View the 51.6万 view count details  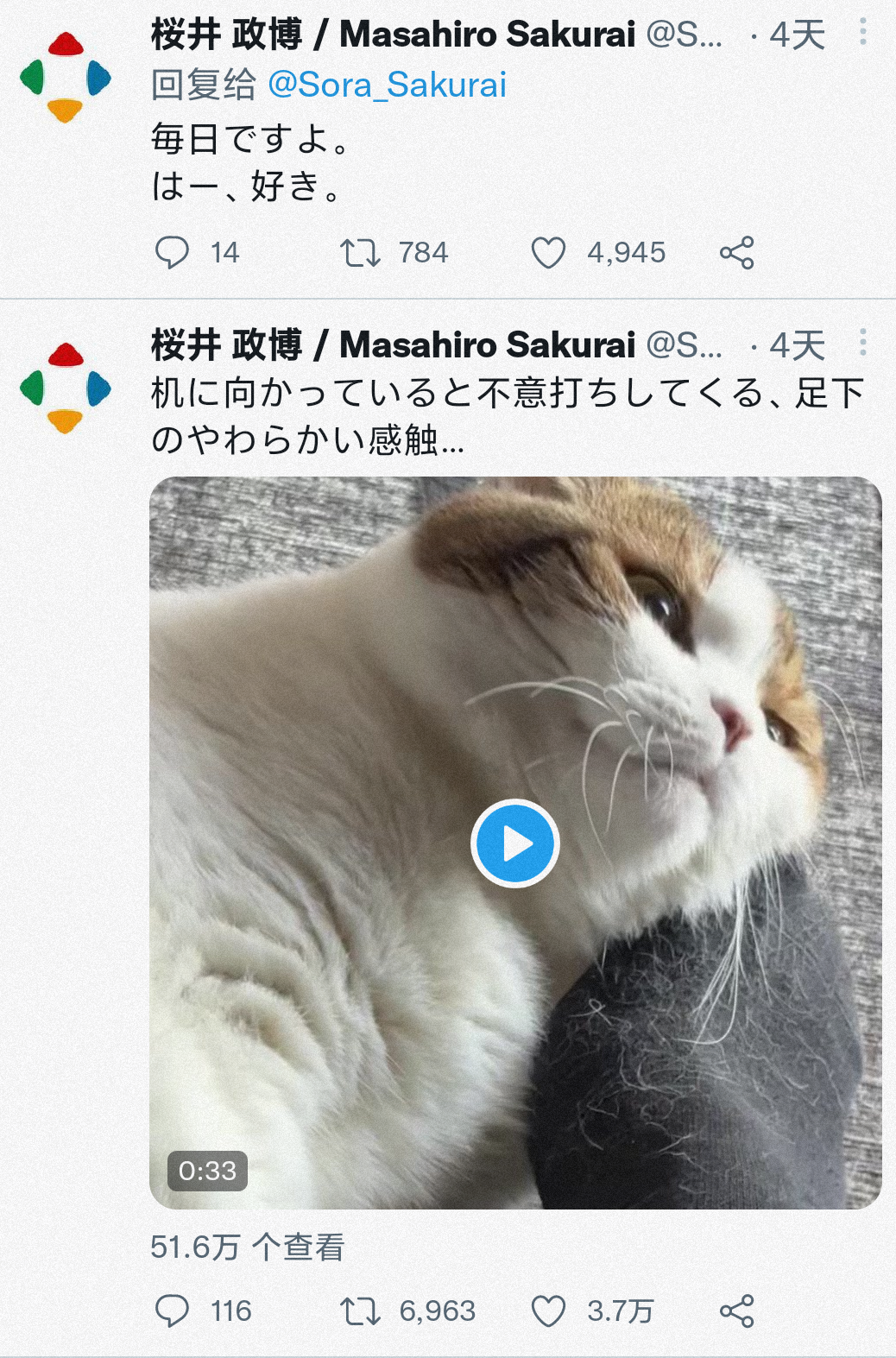247,1247
